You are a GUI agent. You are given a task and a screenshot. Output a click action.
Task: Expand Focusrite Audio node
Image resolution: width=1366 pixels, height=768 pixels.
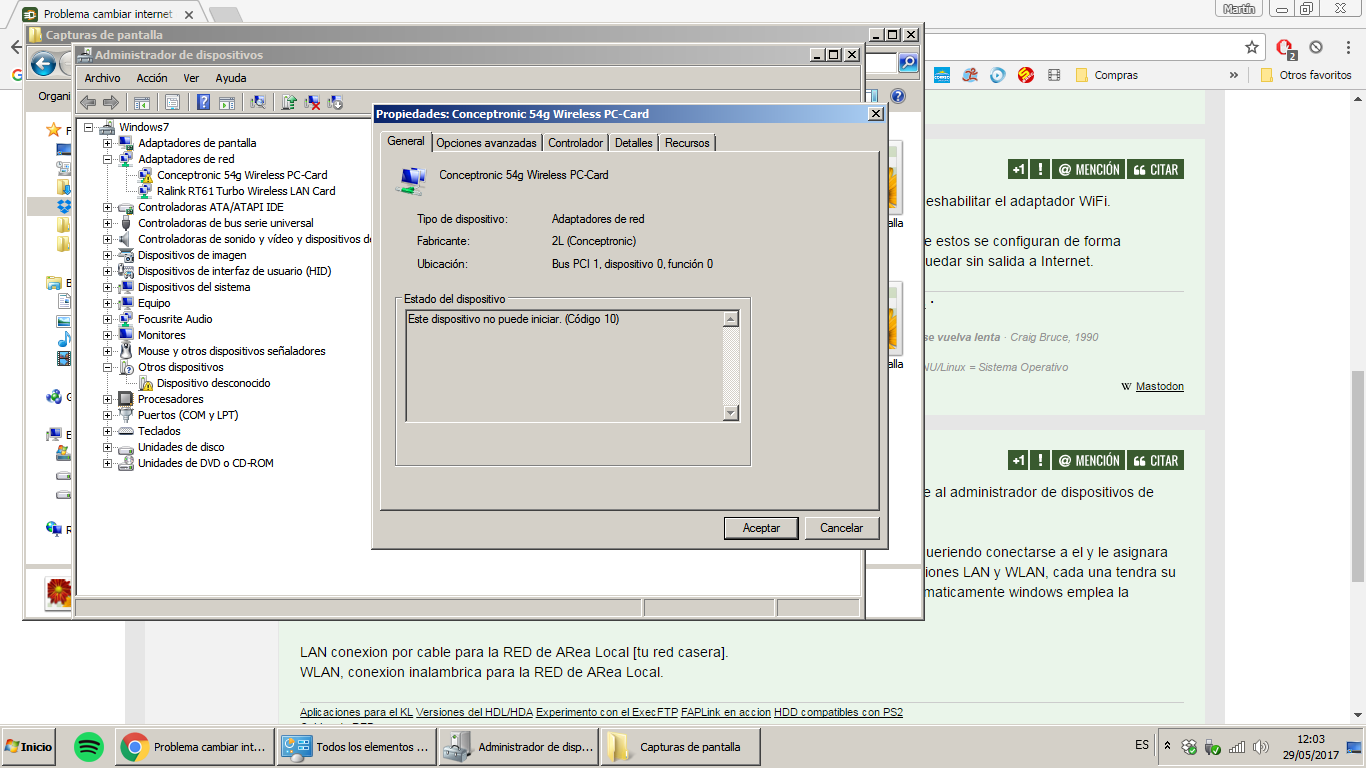[108, 319]
